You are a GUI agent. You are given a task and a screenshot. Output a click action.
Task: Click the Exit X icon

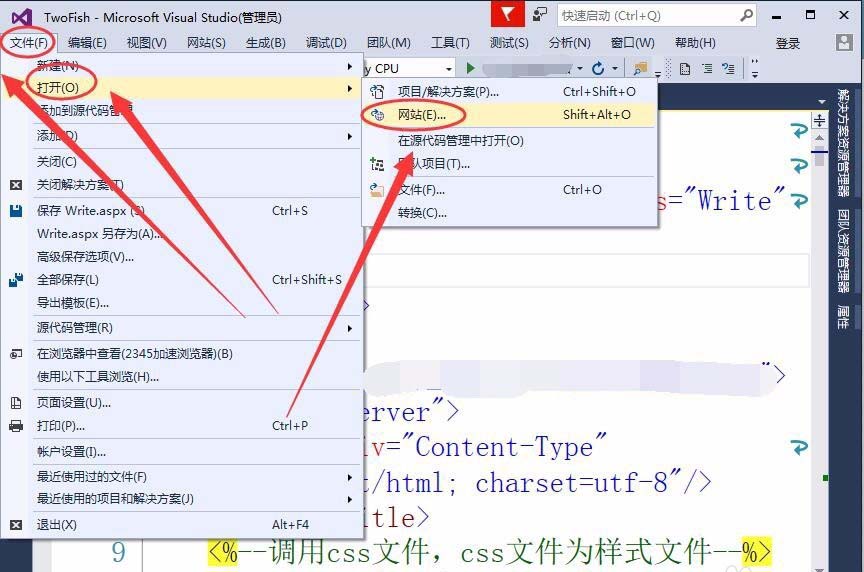click(16, 525)
